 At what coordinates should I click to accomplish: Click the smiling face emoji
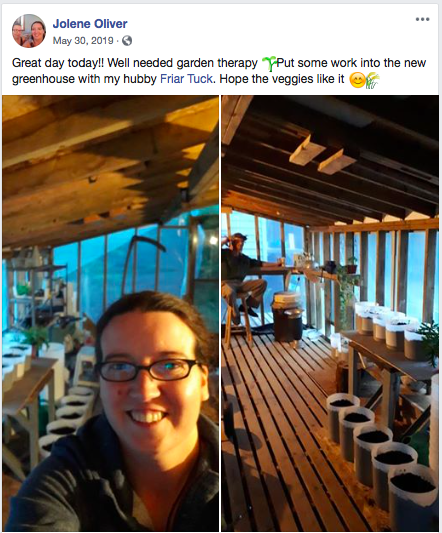[x=357, y=81]
